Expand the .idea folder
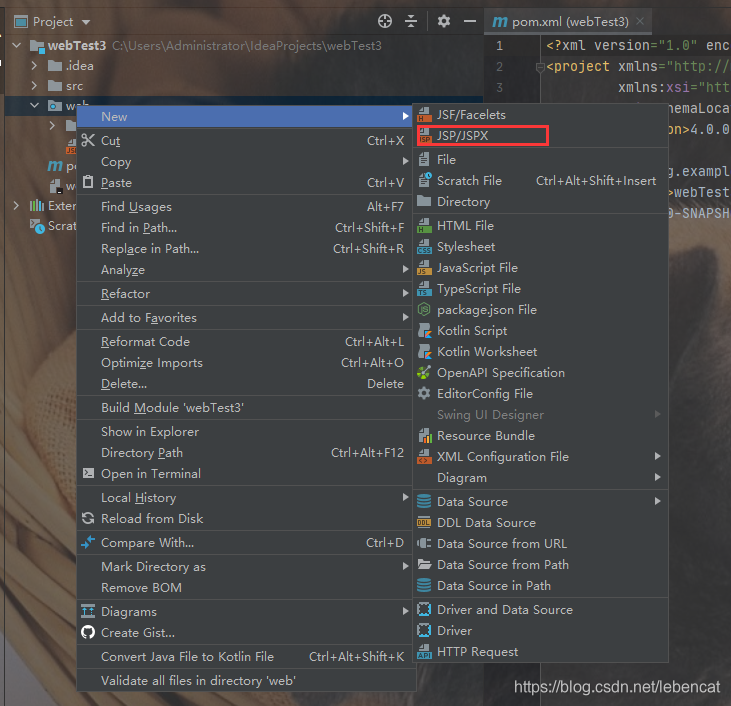The image size is (731, 706). click(x=34, y=66)
